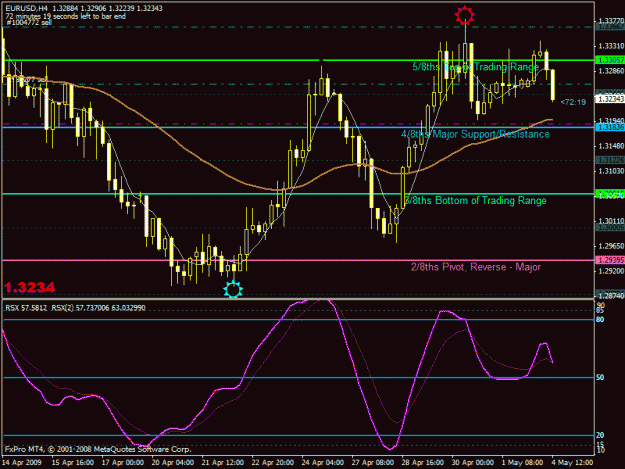This screenshot has height=469, width=625.
Task: Select the '4/8ths Major Support/Resistance' label
Action: tap(475, 134)
